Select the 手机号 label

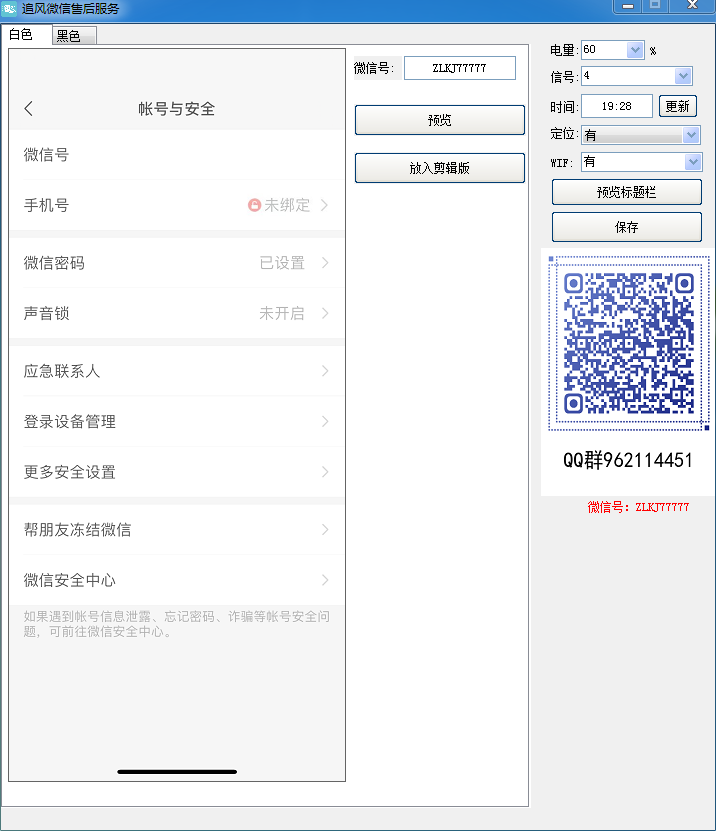[46, 205]
